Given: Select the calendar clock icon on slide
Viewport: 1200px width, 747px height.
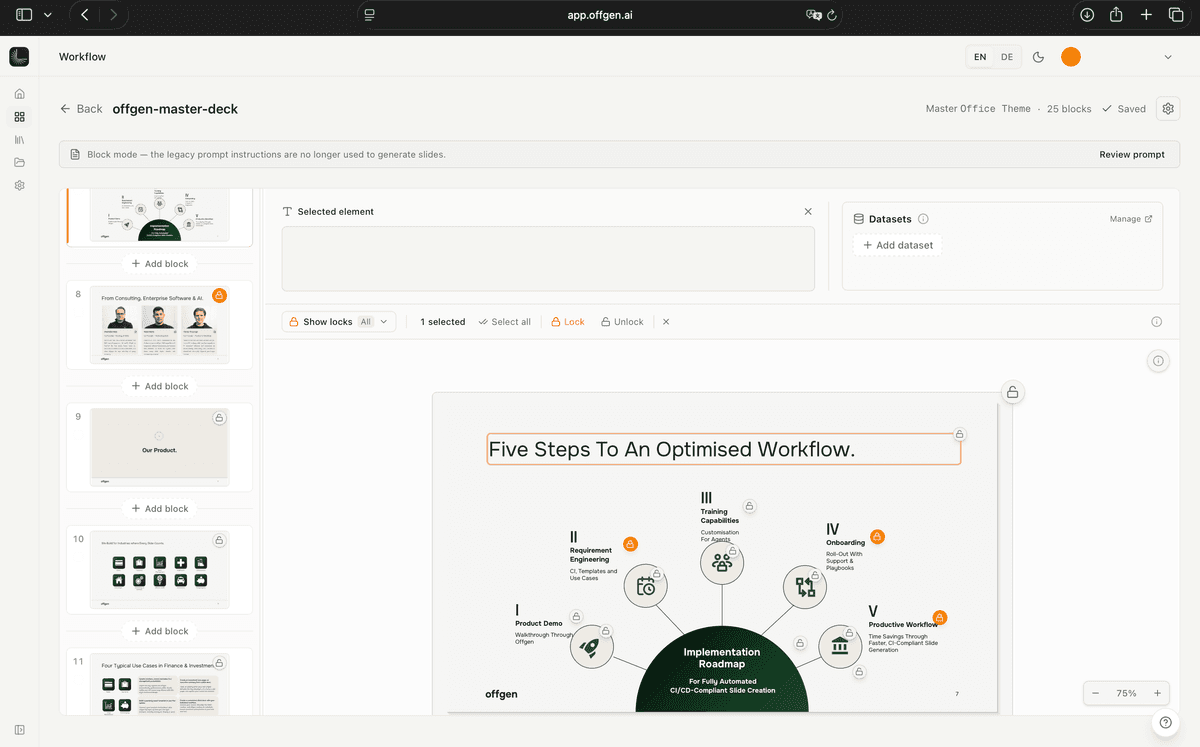Looking at the screenshot, I should click(x=645, y=586).
